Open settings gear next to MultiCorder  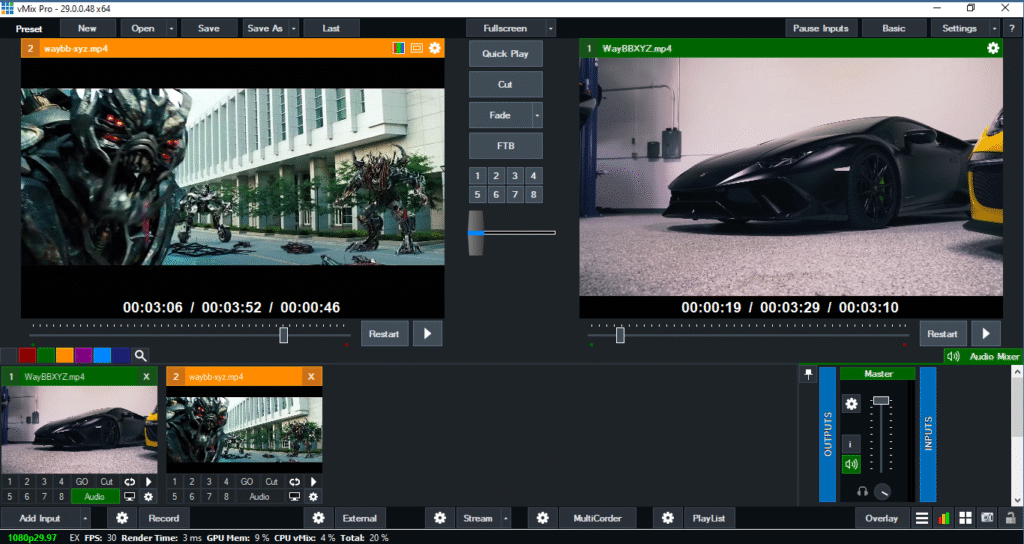point(543,518)
